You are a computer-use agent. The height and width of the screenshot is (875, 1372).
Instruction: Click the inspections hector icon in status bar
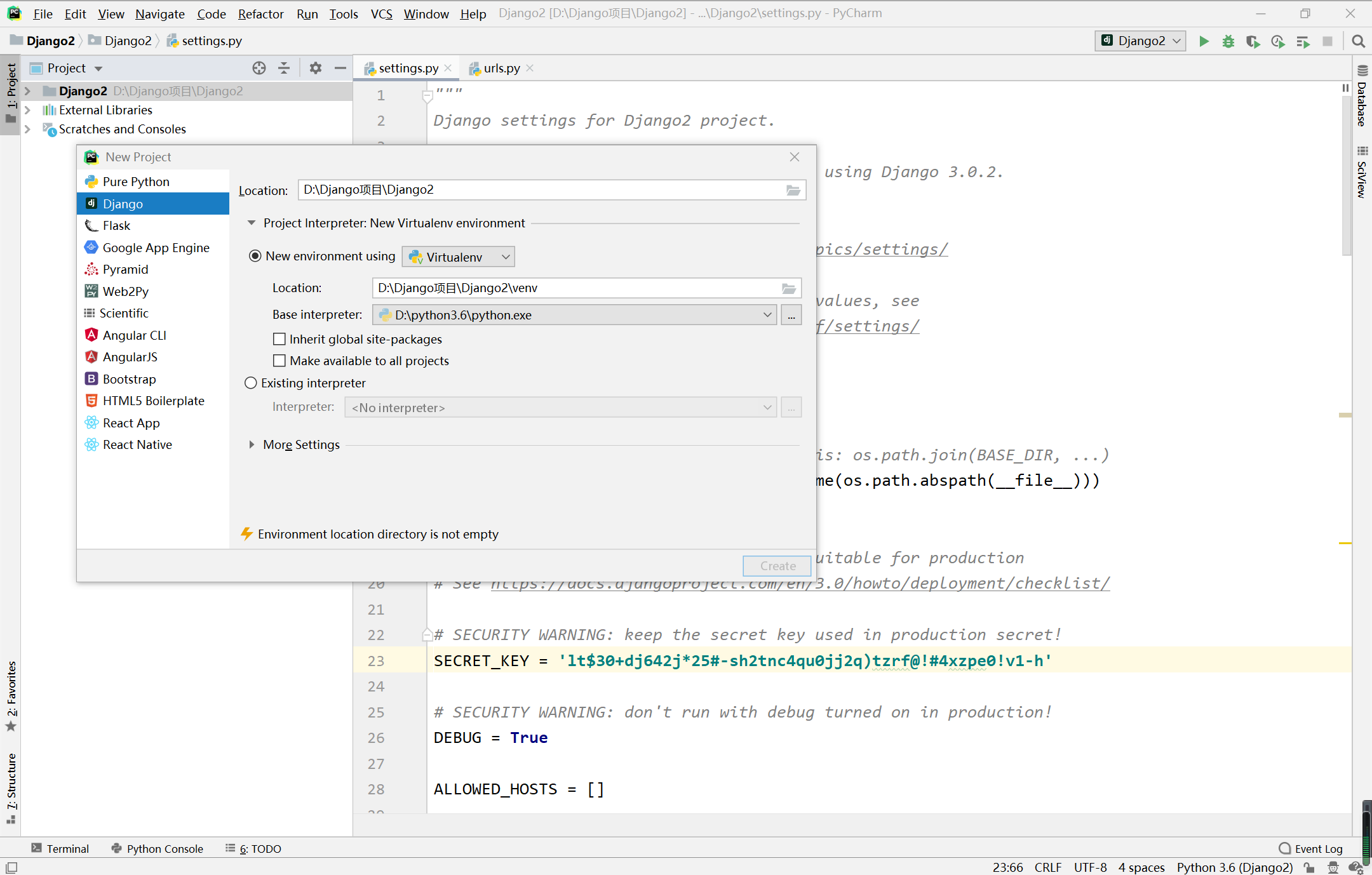tap(1333, 867)
